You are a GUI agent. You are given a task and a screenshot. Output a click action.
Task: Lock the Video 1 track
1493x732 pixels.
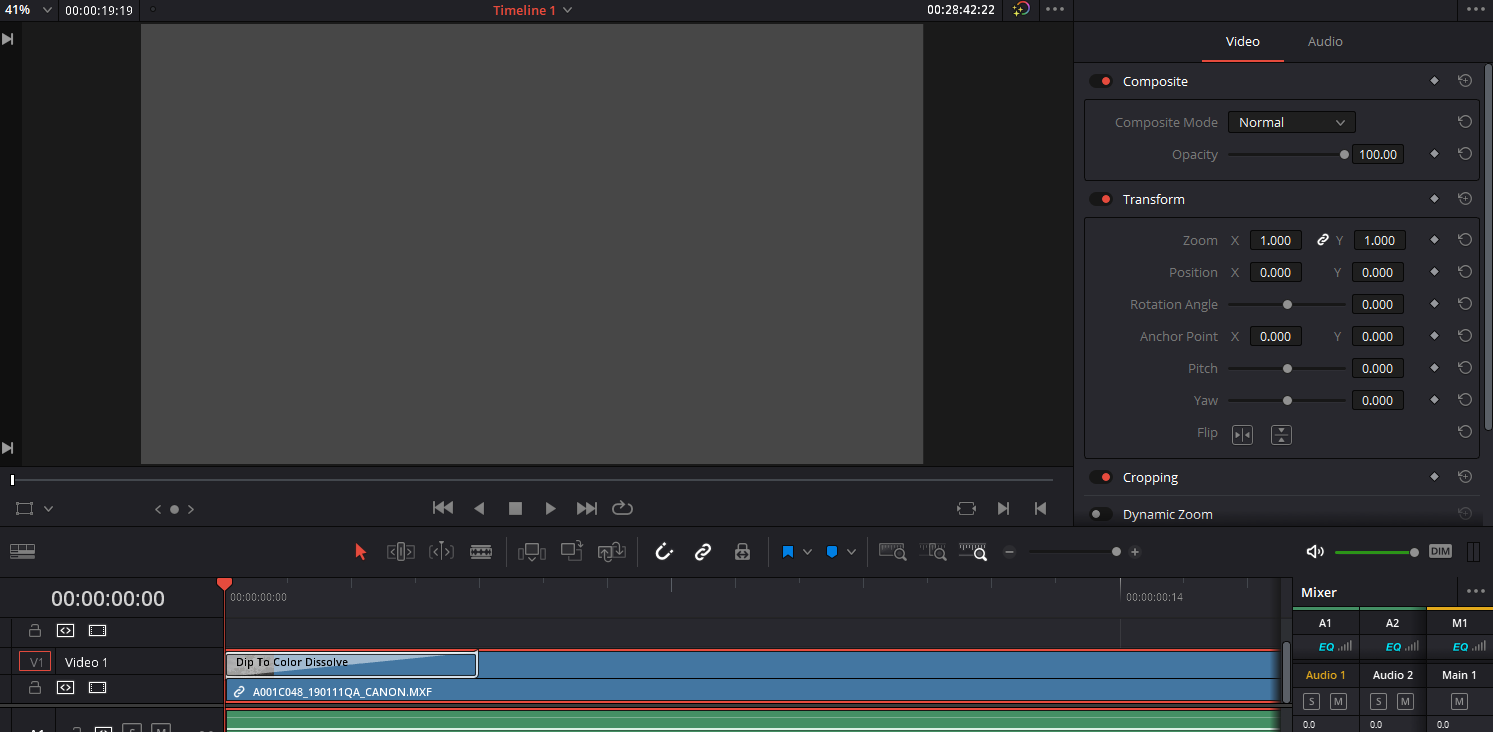click(x=35, y=688)
